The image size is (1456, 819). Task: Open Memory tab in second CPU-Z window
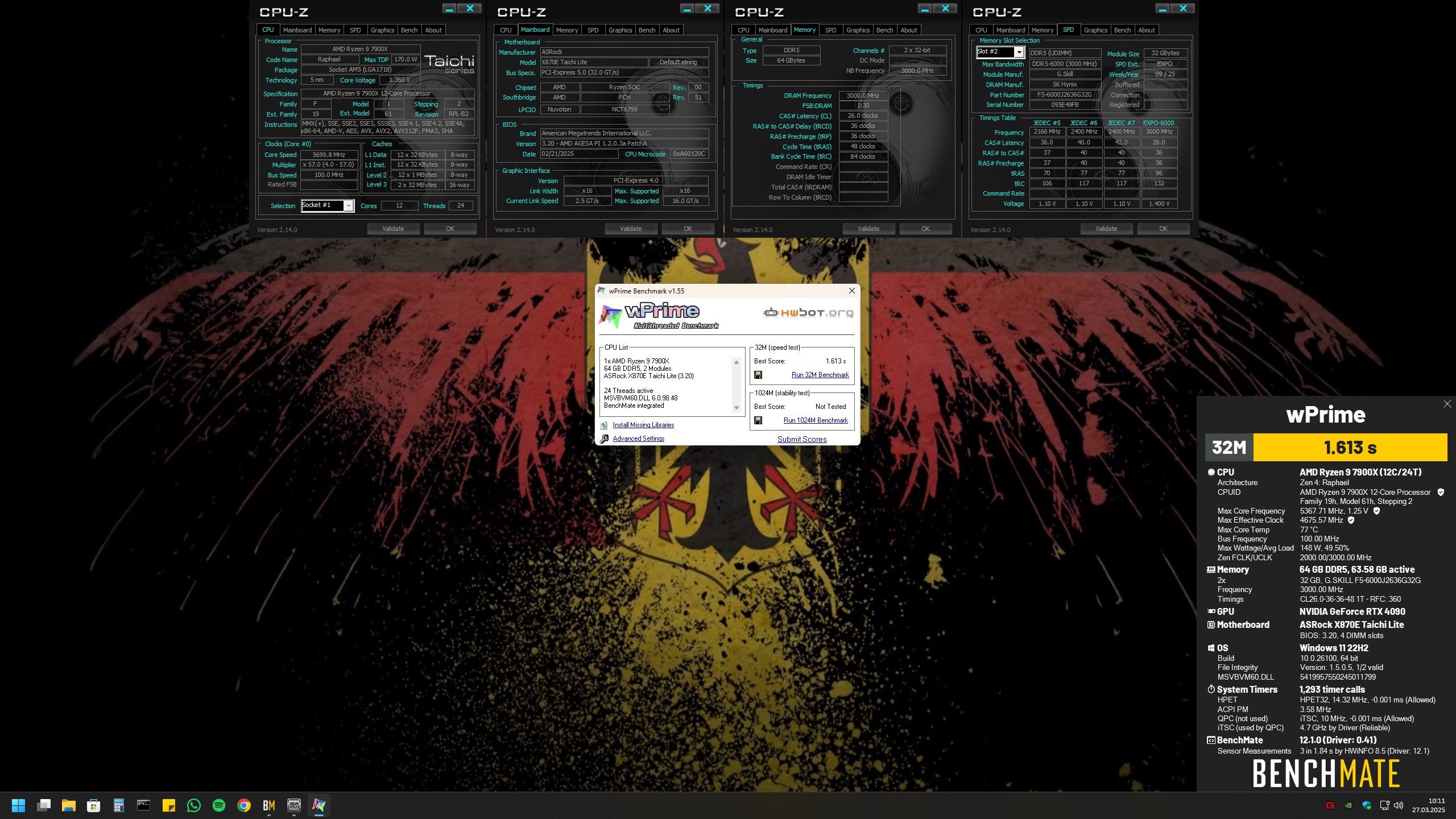567,30
